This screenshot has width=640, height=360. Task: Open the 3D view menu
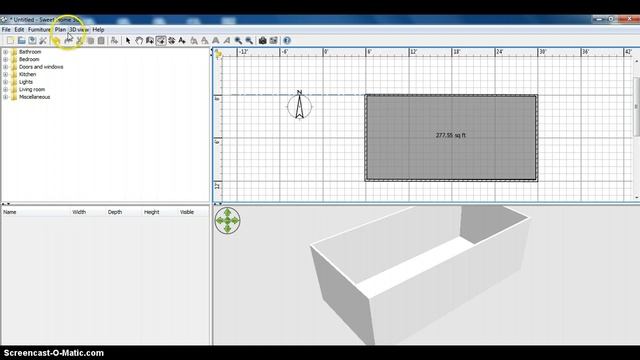pyautogui.click(x=78, y=30)
